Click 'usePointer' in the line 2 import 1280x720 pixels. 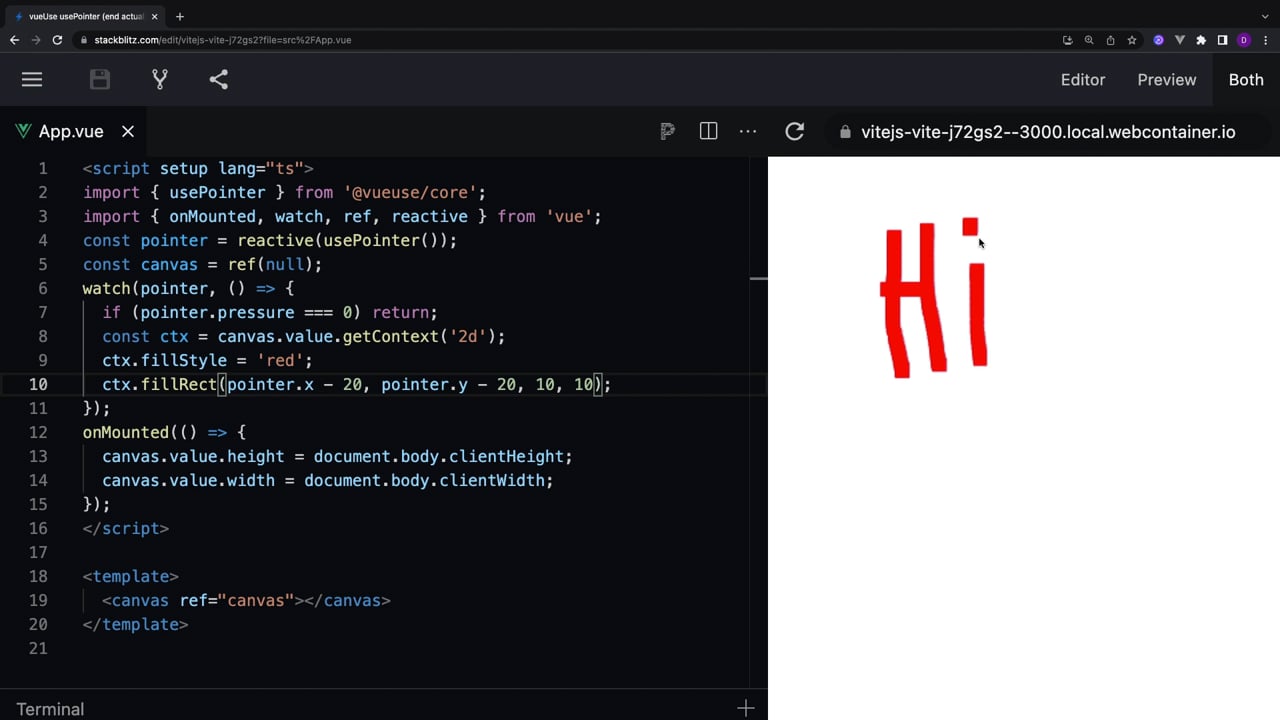click(217, 192)
